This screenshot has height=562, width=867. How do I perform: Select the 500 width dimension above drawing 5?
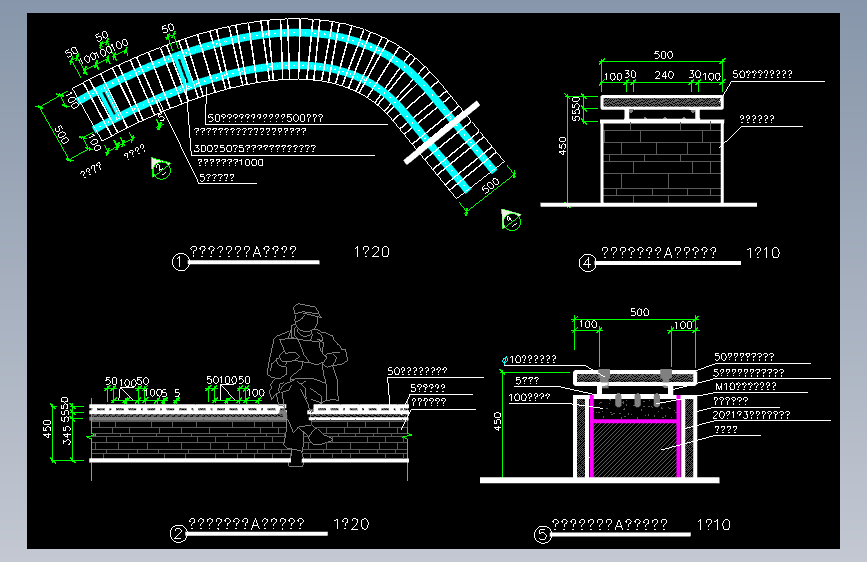640,313
